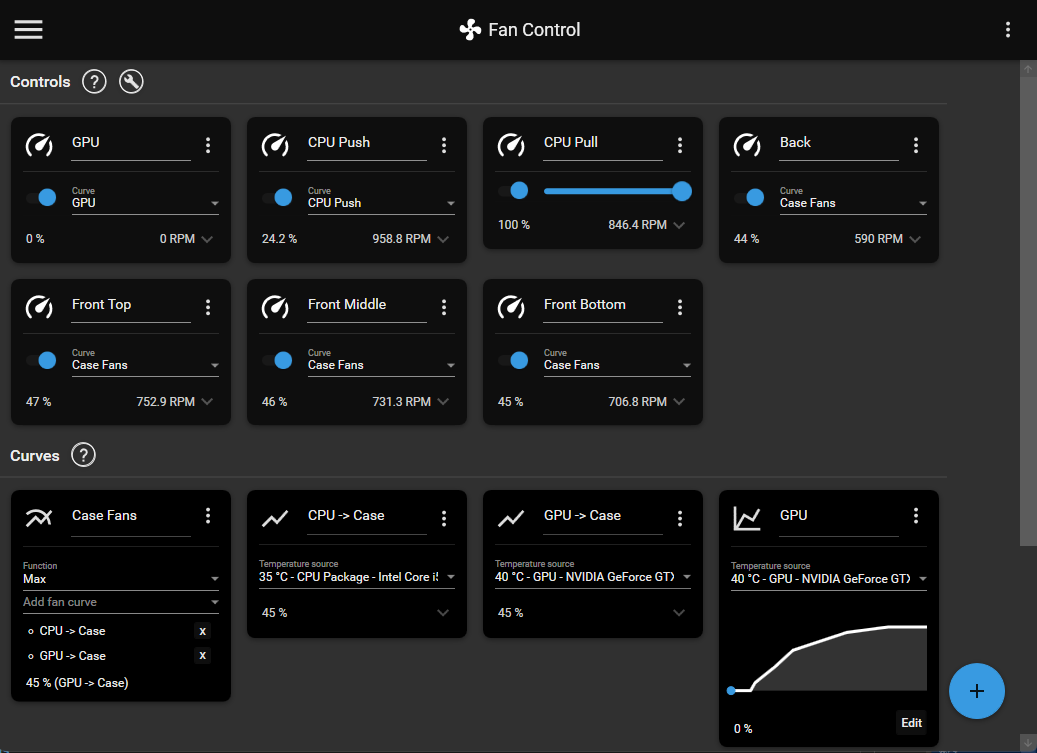Open the Controls help question icon
The width and height of the screenshot is (1037, 753).
(94, 82)
